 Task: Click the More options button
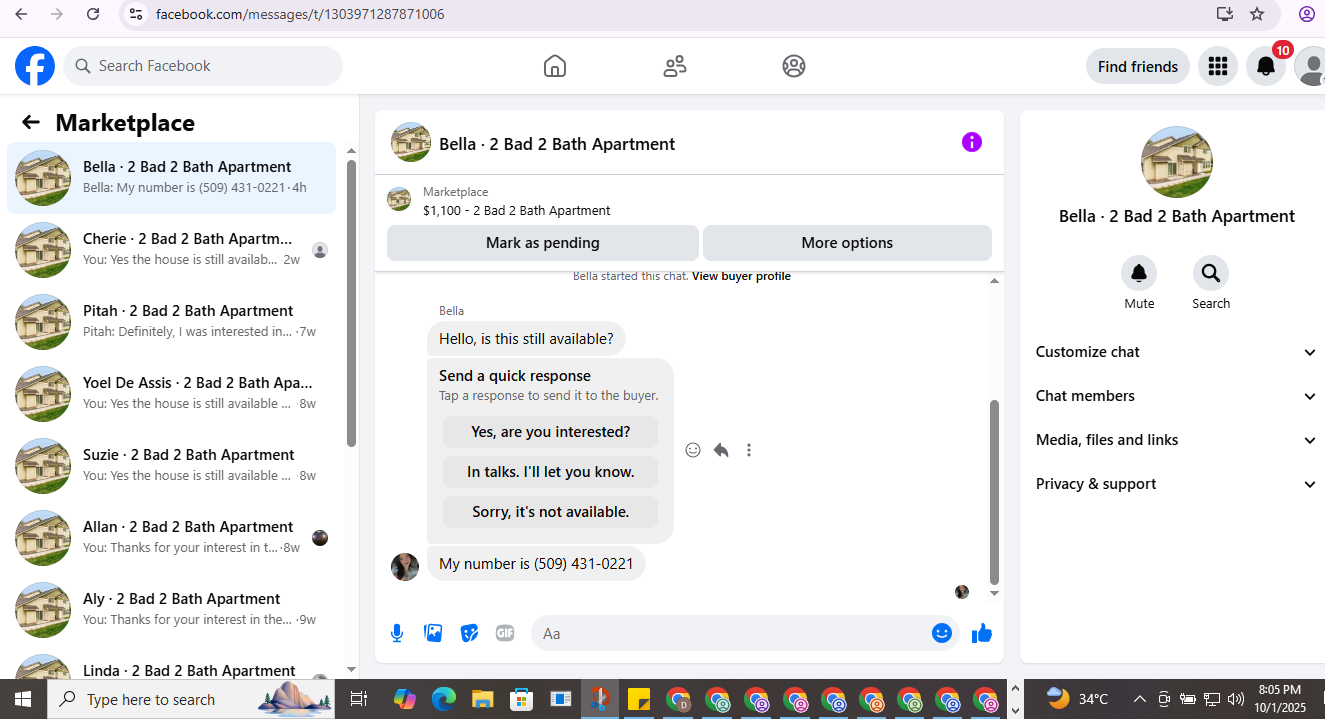tap(847, 243)
